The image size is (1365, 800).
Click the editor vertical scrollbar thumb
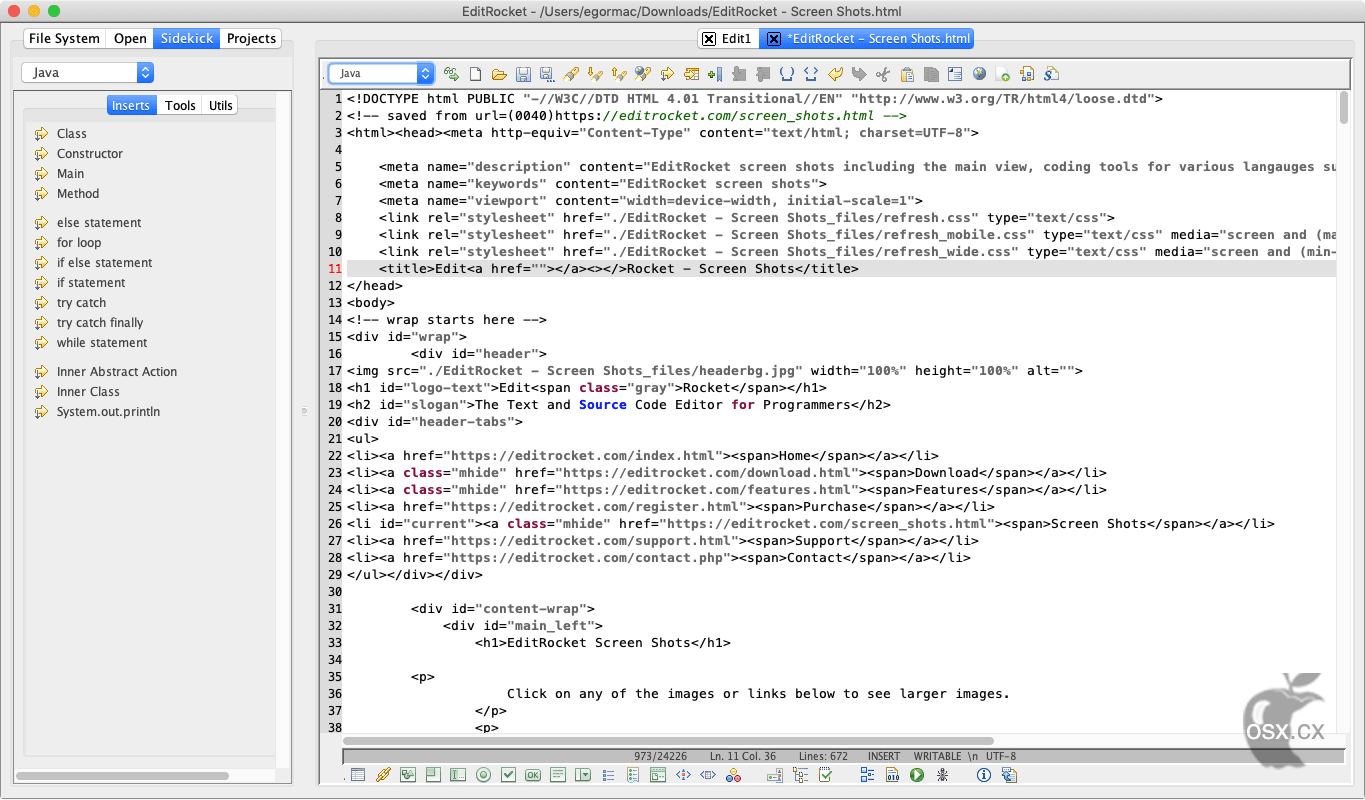(x=1344, y=108)
